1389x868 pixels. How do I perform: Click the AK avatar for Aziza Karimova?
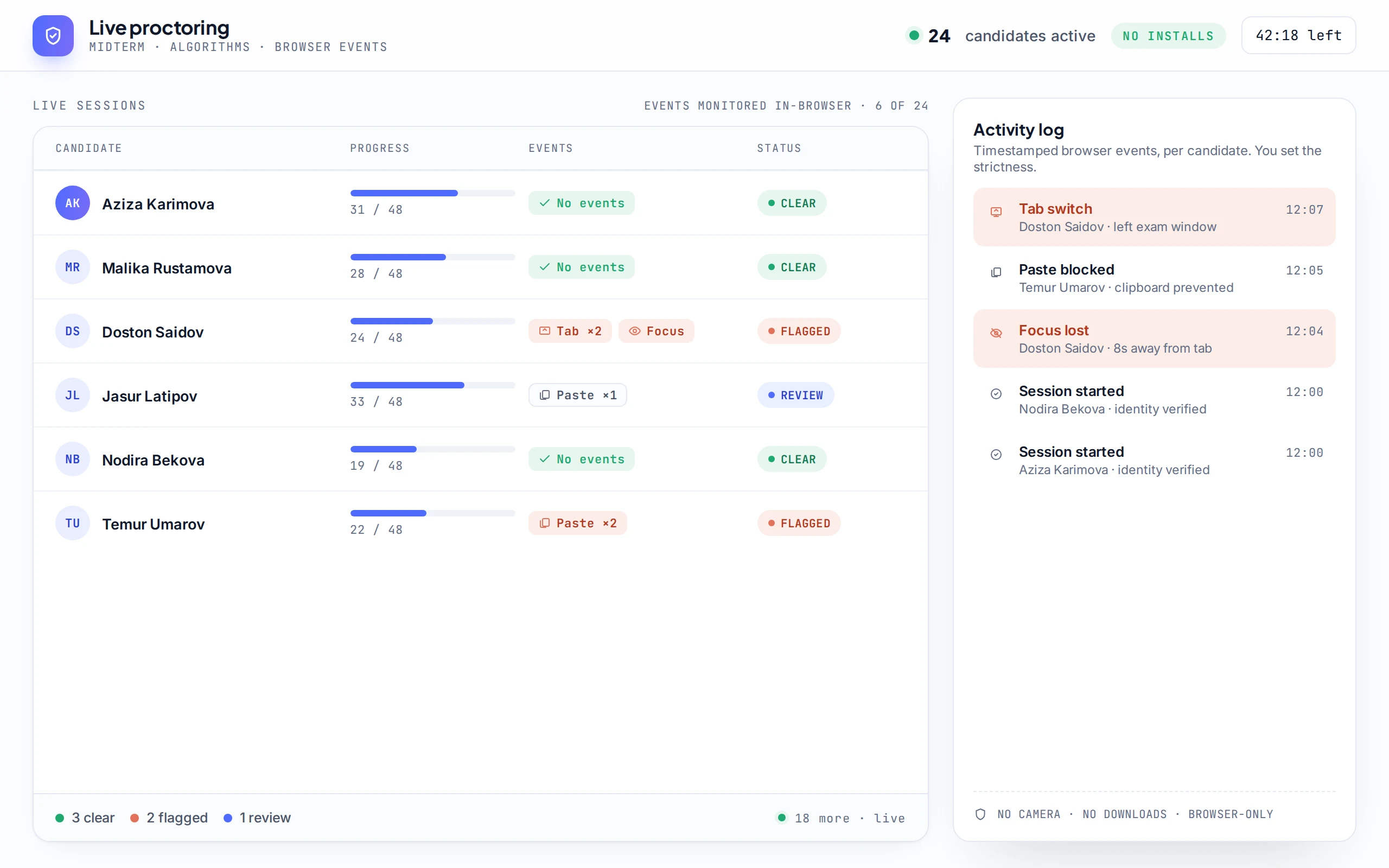pyautogui.click(x=72, y=203)
